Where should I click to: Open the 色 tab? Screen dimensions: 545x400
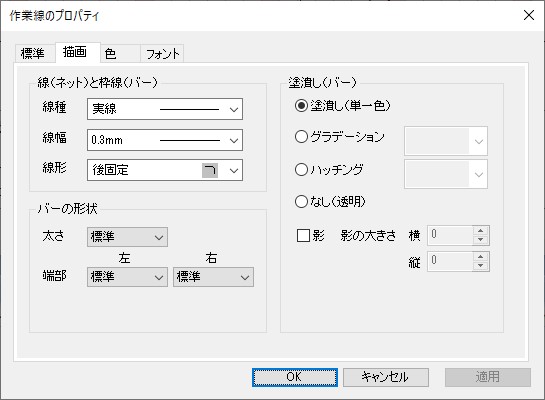[x=120, y=54]
